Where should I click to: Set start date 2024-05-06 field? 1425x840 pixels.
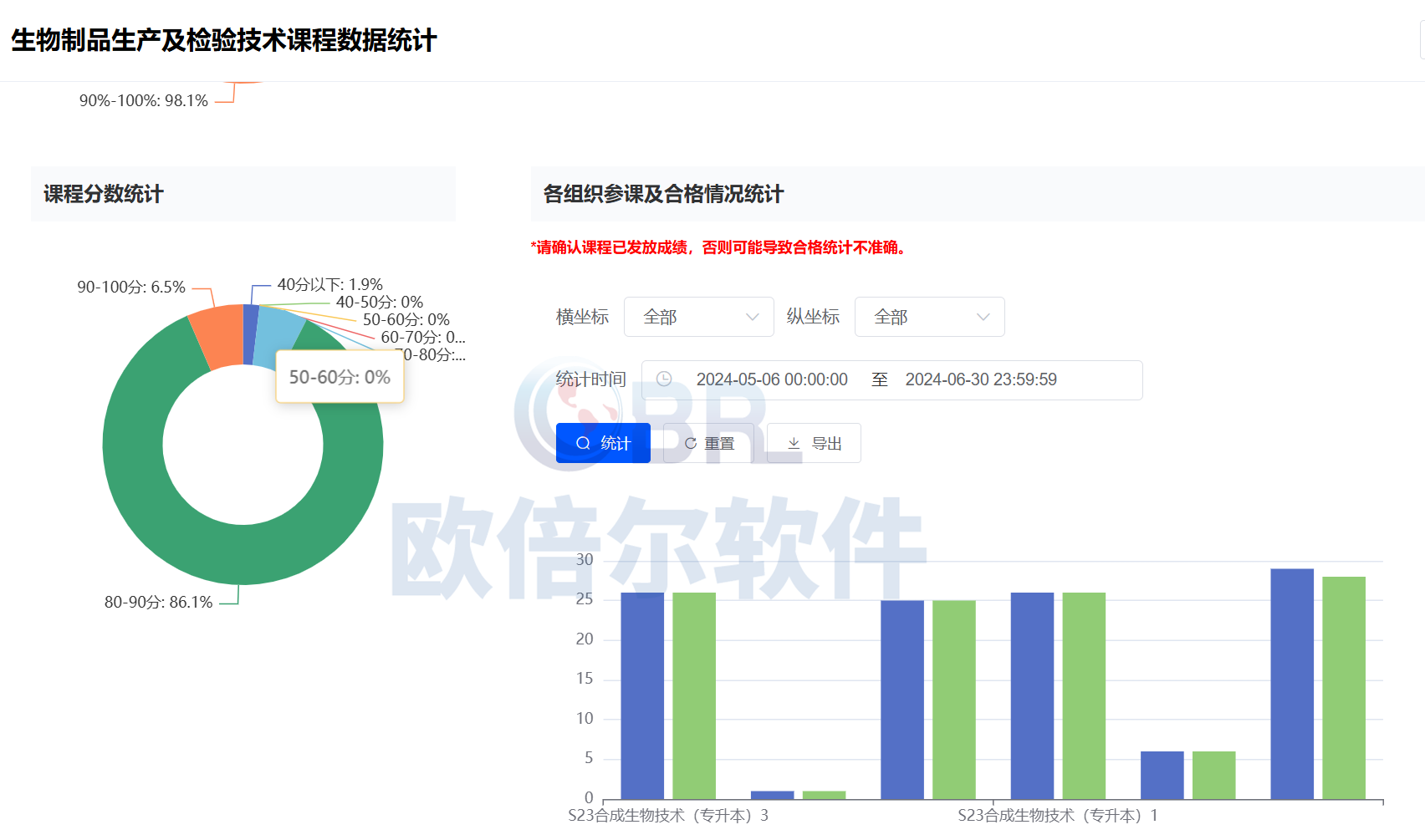pos(771,379)
